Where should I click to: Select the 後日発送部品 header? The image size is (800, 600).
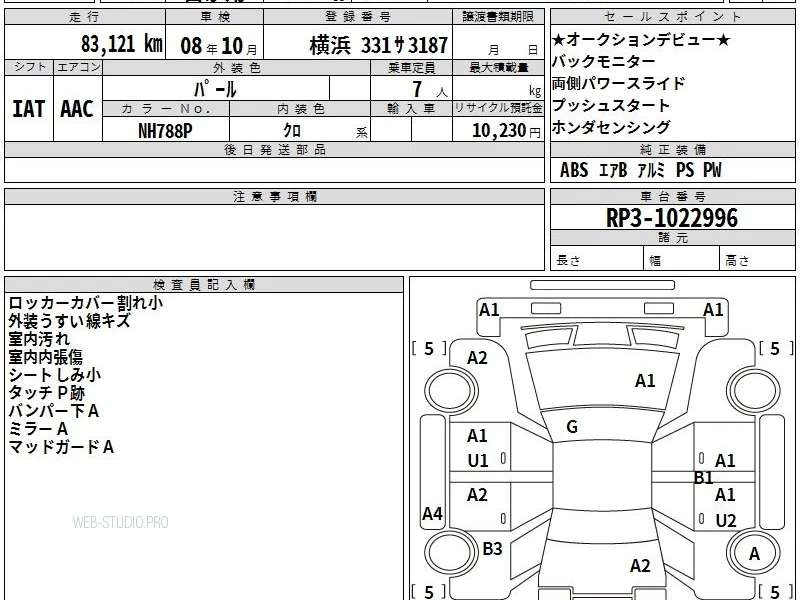(274, 149)
